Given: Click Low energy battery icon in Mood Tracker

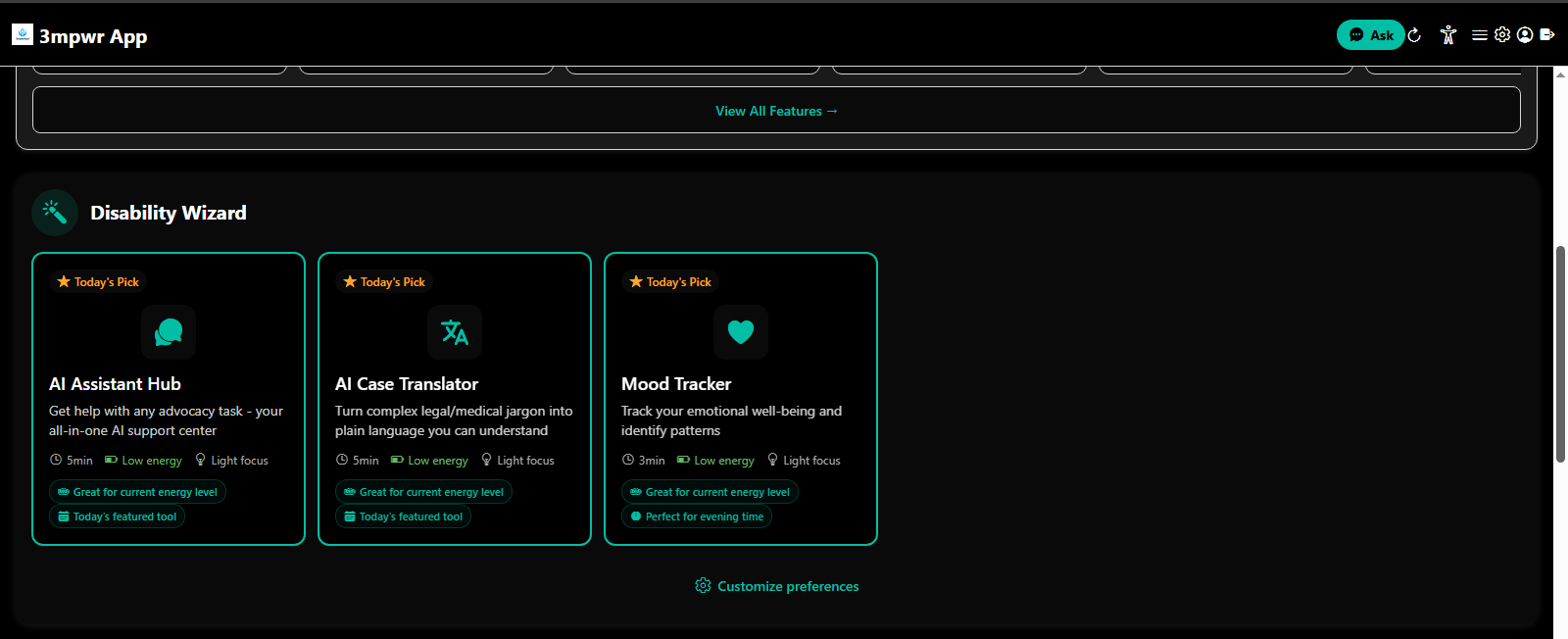Looking at the screenshot, I should pos(683,460).
